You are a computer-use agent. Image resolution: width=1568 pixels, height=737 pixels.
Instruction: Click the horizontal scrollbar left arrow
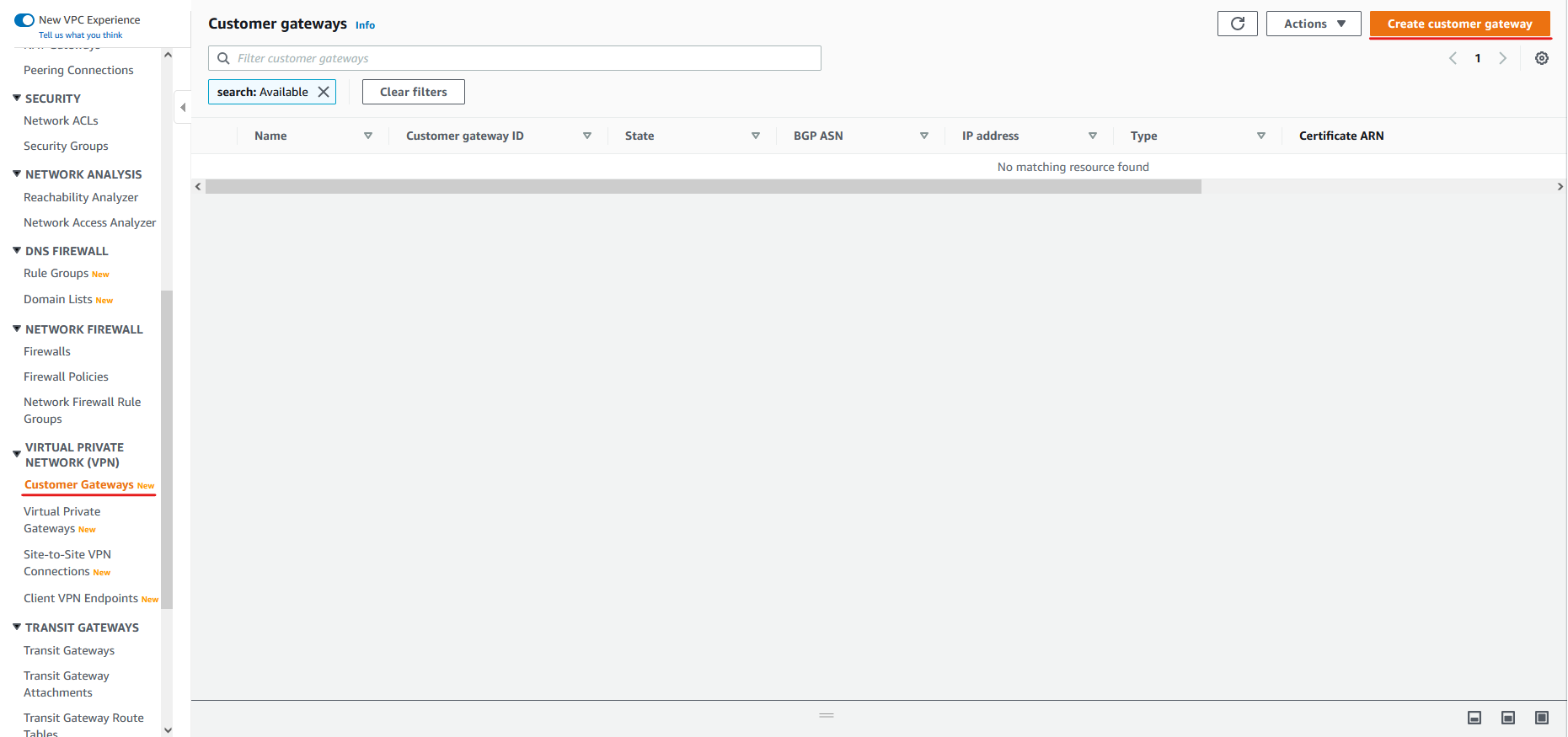(198, 186)
